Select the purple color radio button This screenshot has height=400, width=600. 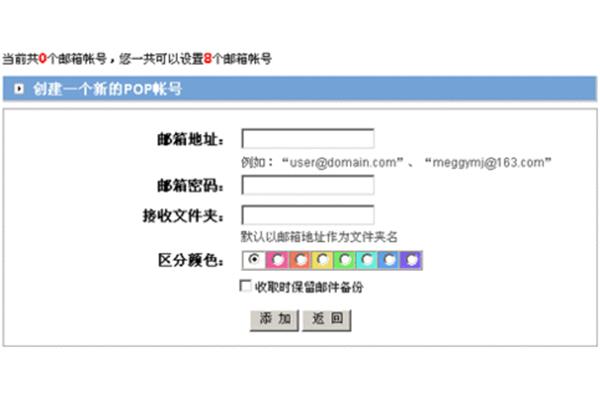(x=412, y=260)
